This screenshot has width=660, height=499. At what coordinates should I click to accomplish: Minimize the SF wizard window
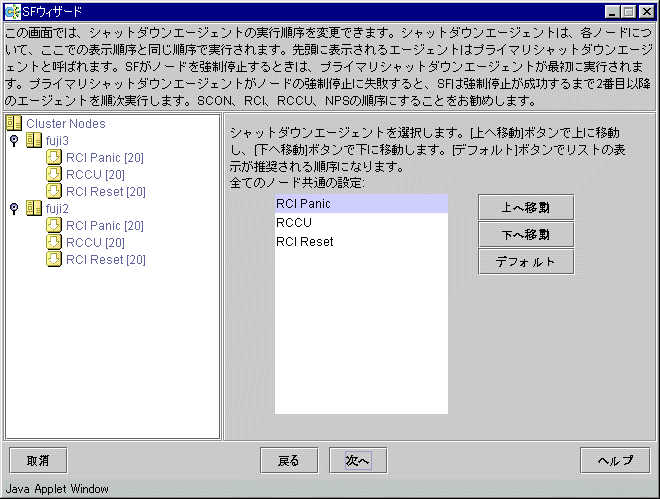coord(612,12)
